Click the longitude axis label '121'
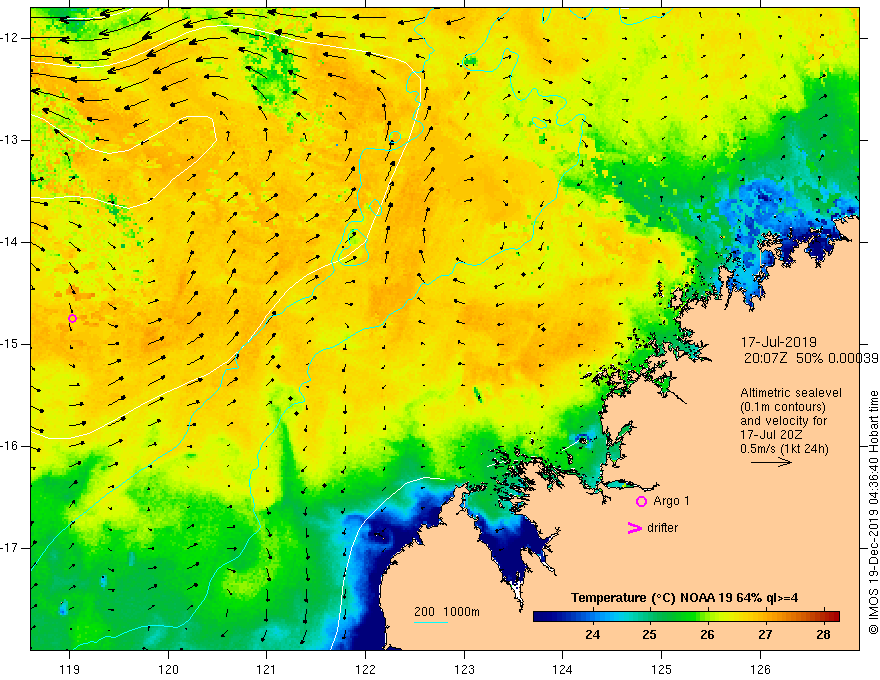The height and width of the screenshot is (680, 880). (x=267, y=669)
